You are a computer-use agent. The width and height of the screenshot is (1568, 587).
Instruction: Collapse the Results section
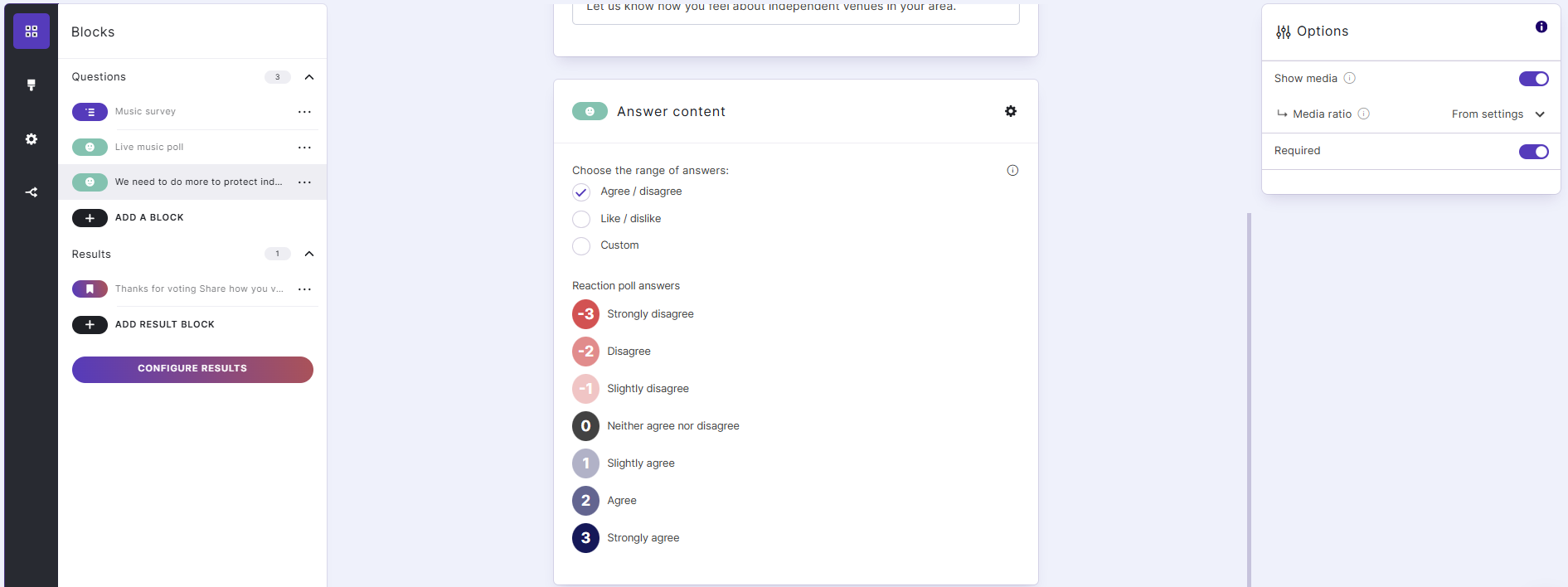(308, 254)
